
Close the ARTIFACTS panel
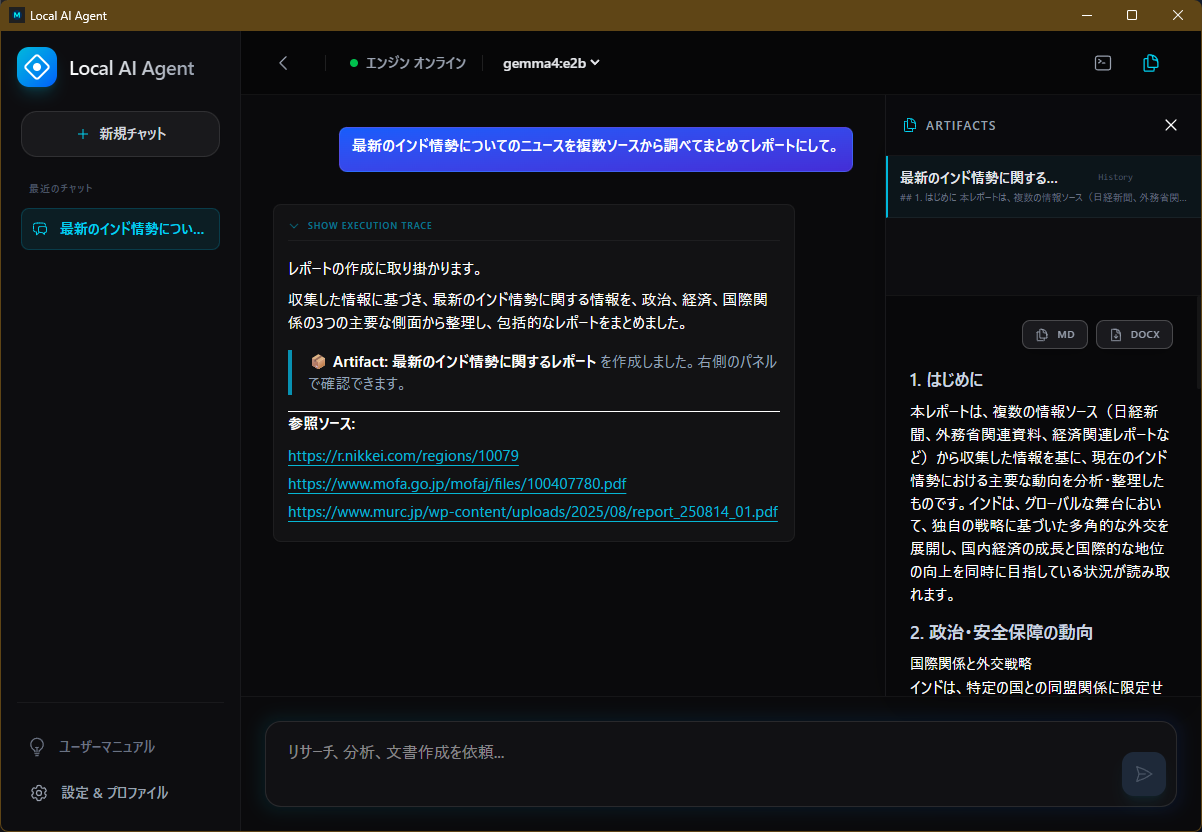click(1171, 125)
